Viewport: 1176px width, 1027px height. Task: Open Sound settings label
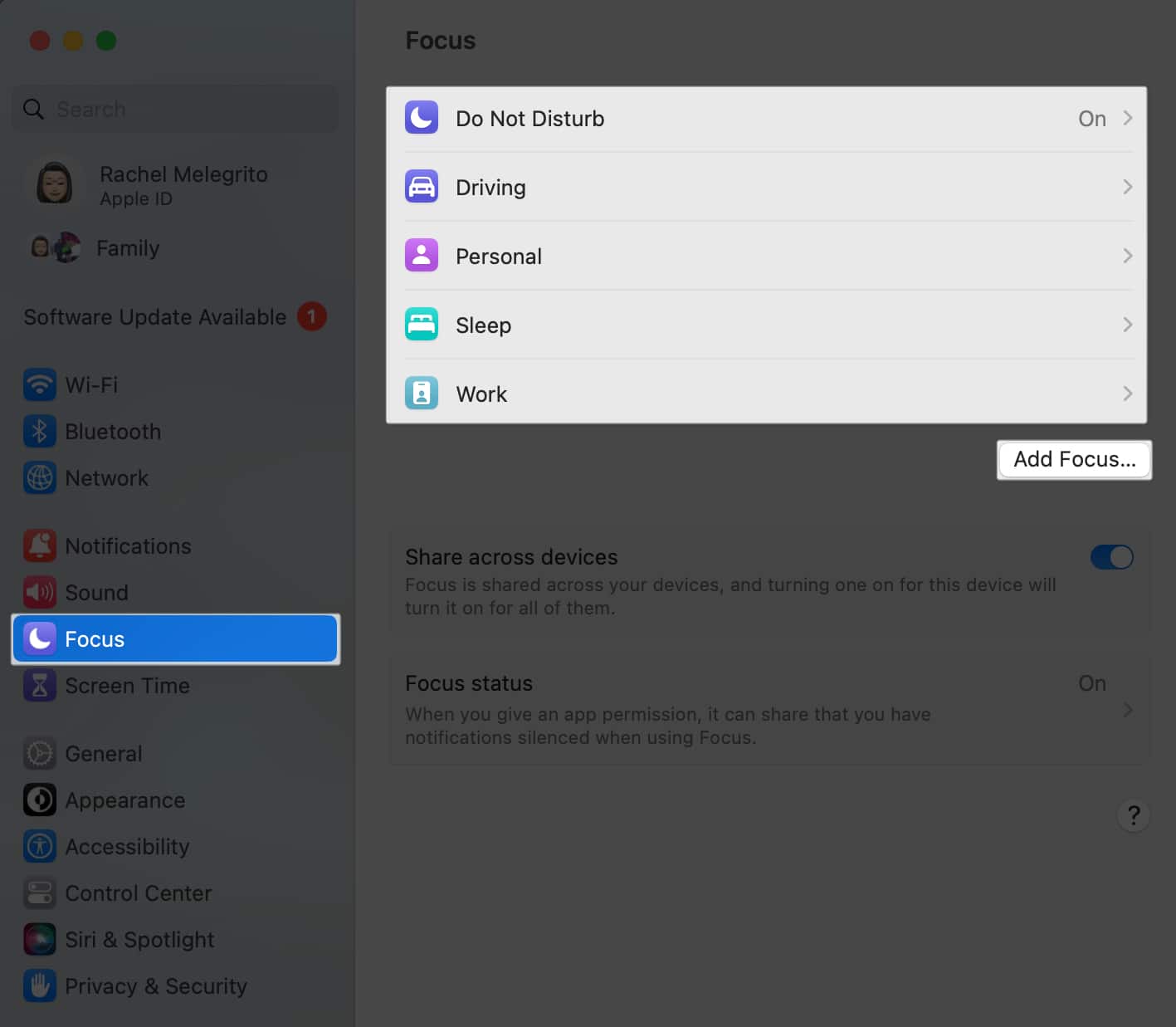[96, 593]
